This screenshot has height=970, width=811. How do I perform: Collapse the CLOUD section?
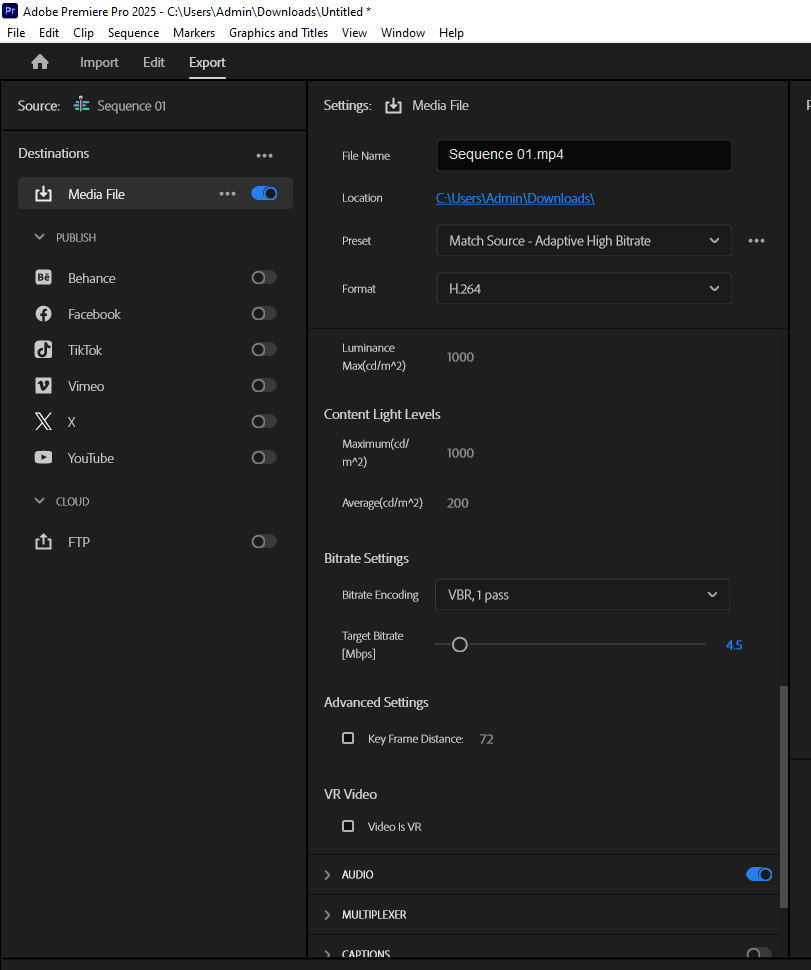(x=40, y=501)
